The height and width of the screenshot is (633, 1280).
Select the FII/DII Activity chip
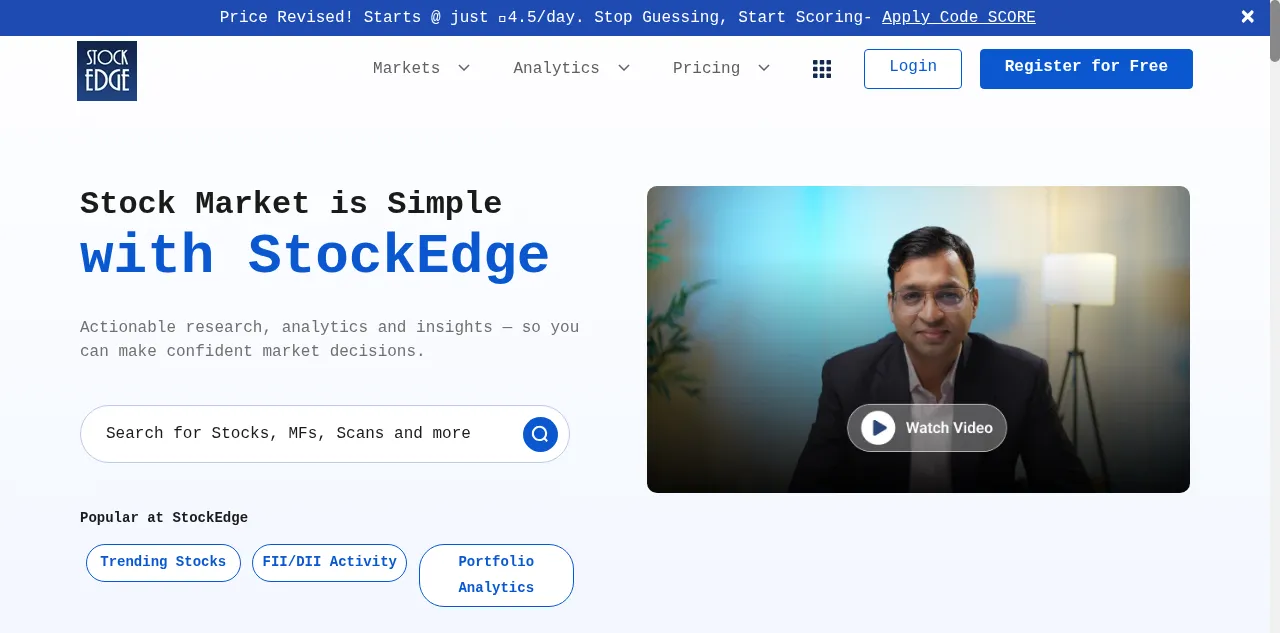pyautogui.click(x=329, y=563)
